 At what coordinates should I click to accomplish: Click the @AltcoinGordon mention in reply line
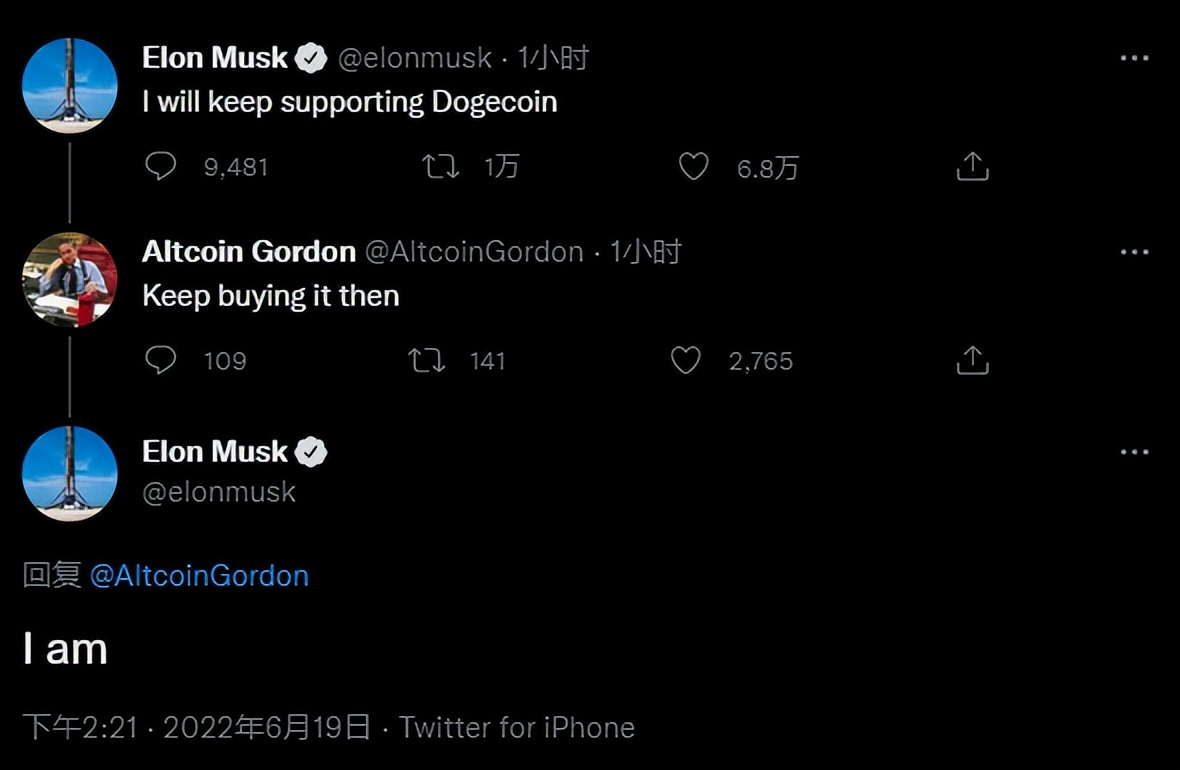pyautogui.click(x=199, y=576)
